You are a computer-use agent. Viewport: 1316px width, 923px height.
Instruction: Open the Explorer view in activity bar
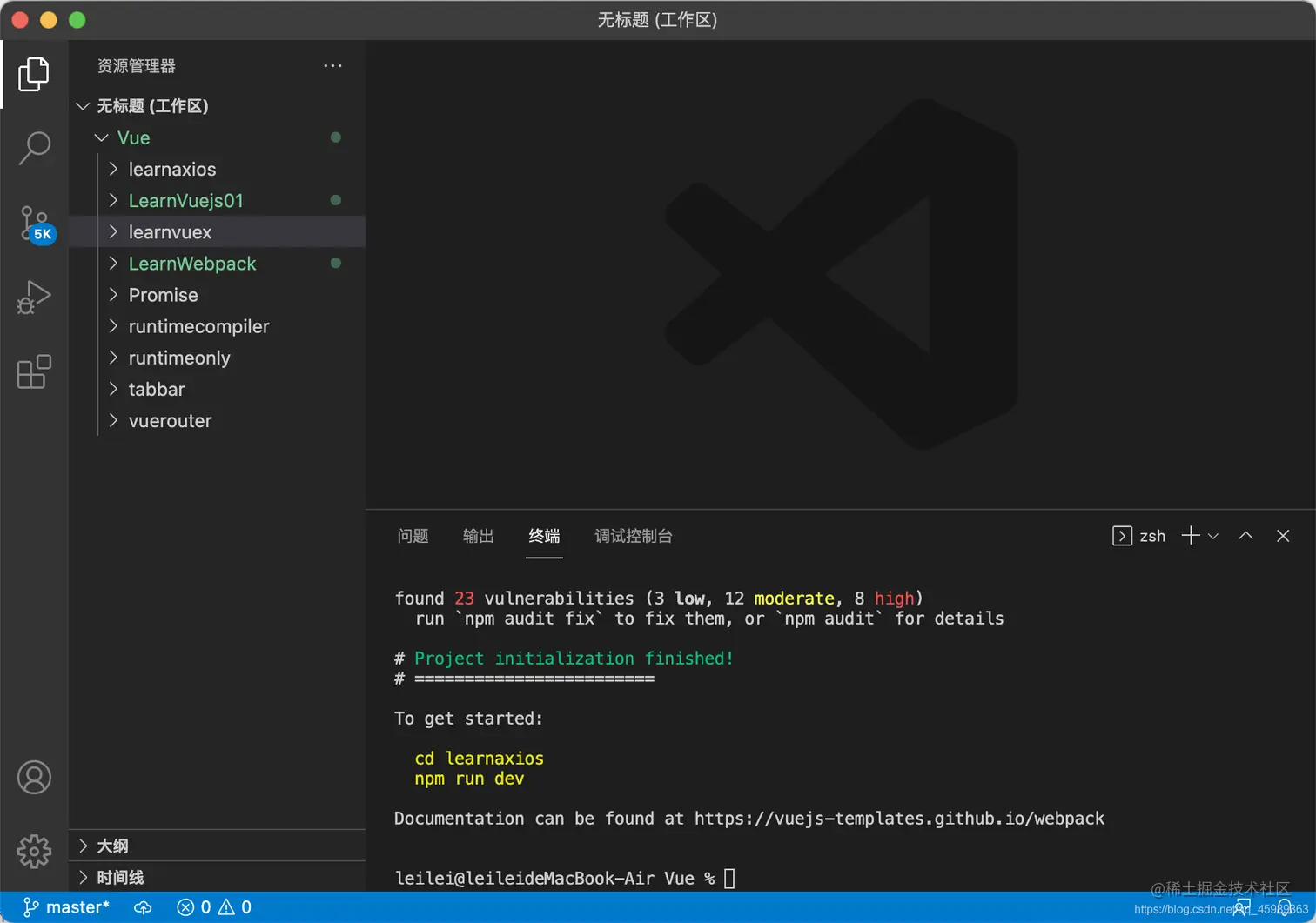(x=34, y=74)
